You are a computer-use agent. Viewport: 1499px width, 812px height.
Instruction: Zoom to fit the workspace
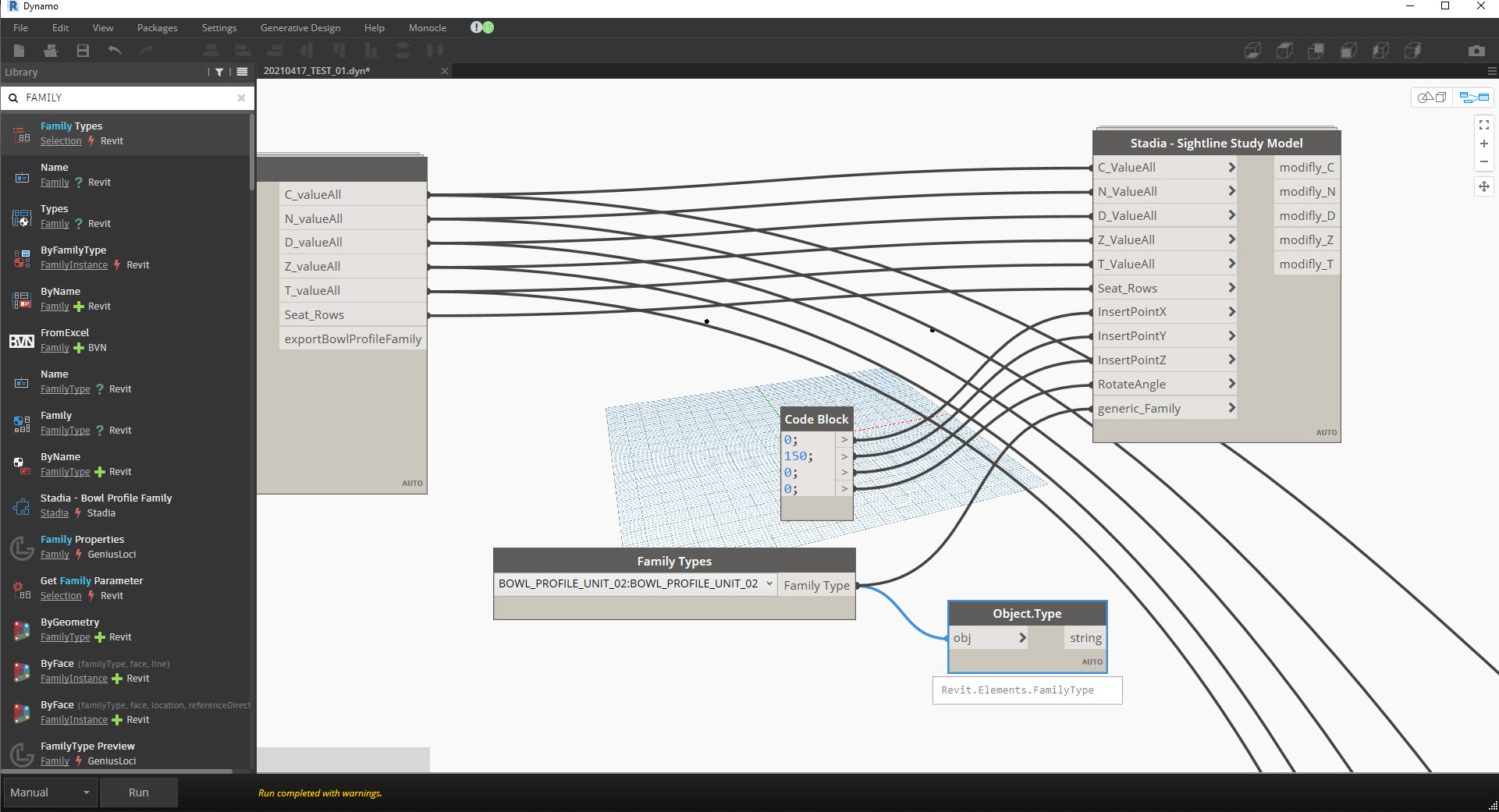pos(1484,125)
